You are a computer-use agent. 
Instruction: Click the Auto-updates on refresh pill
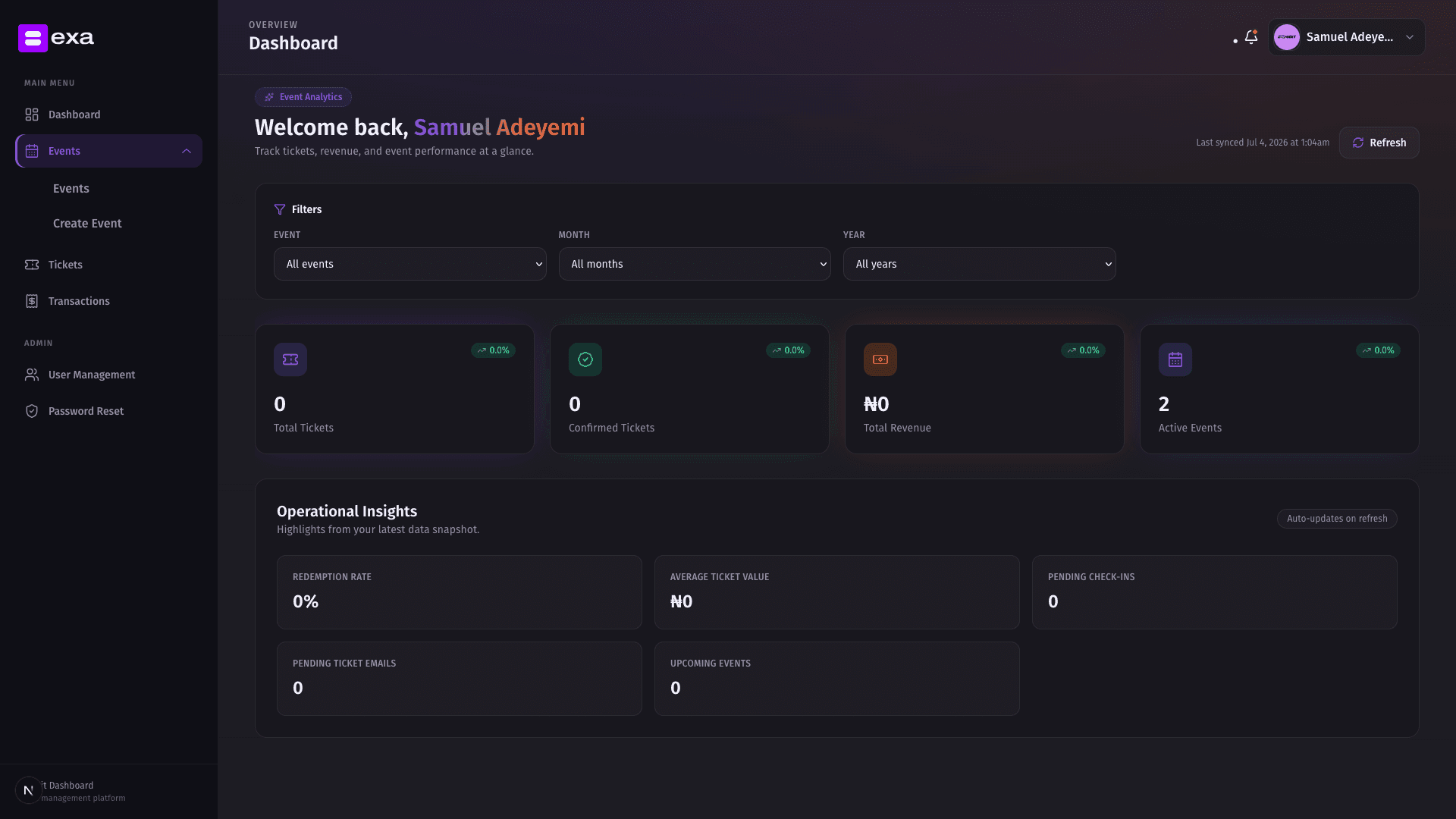[1337, 519]
